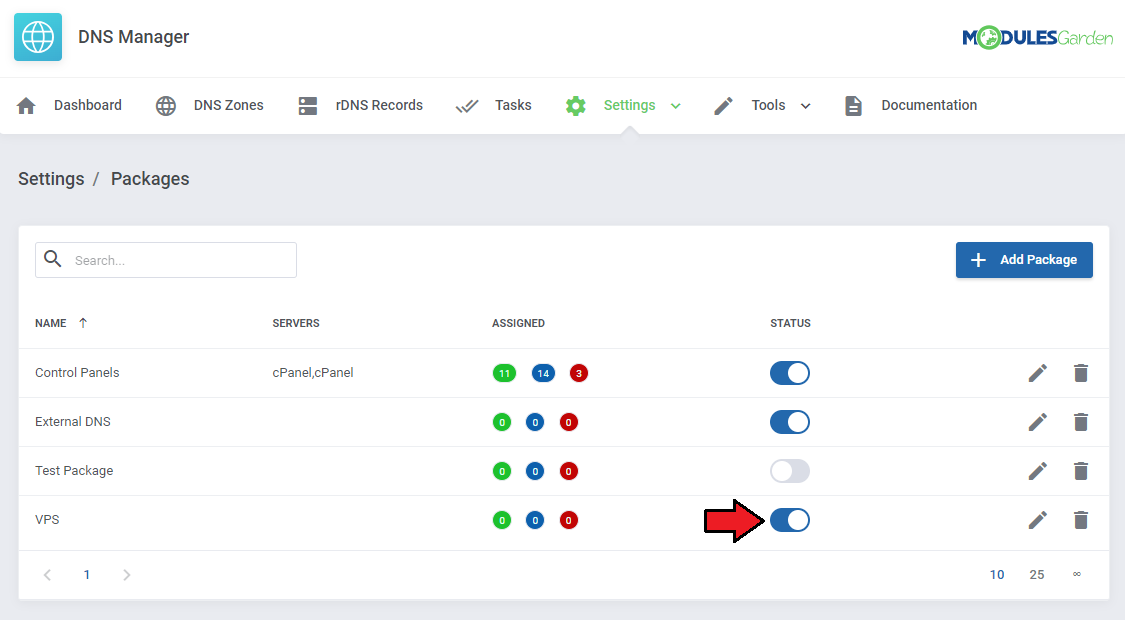The height and width of the screenshot is (620, 1125).
Task: Click the DNS Zones globe icon
Action: click(166, 105)
